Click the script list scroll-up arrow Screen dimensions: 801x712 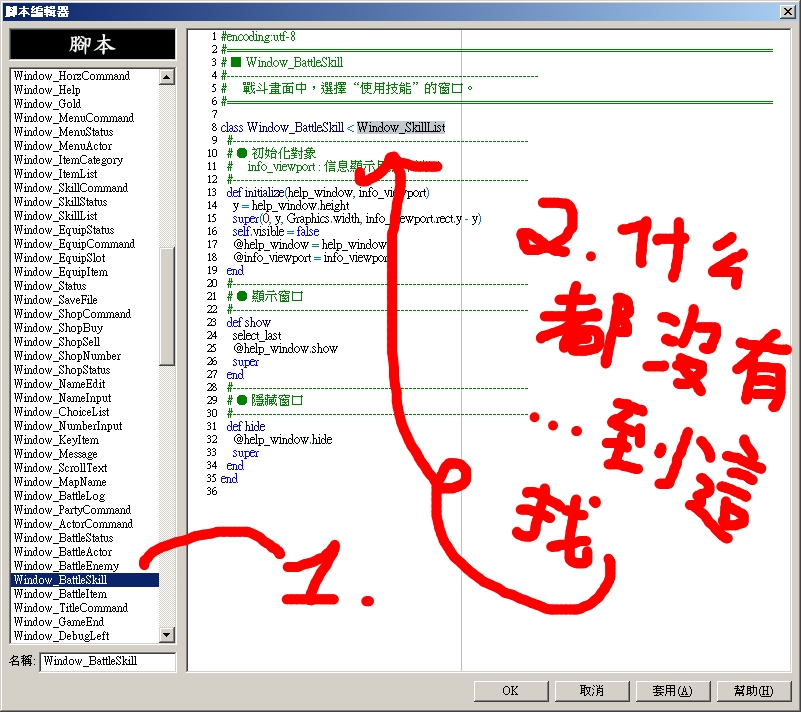tap(167, 77)
